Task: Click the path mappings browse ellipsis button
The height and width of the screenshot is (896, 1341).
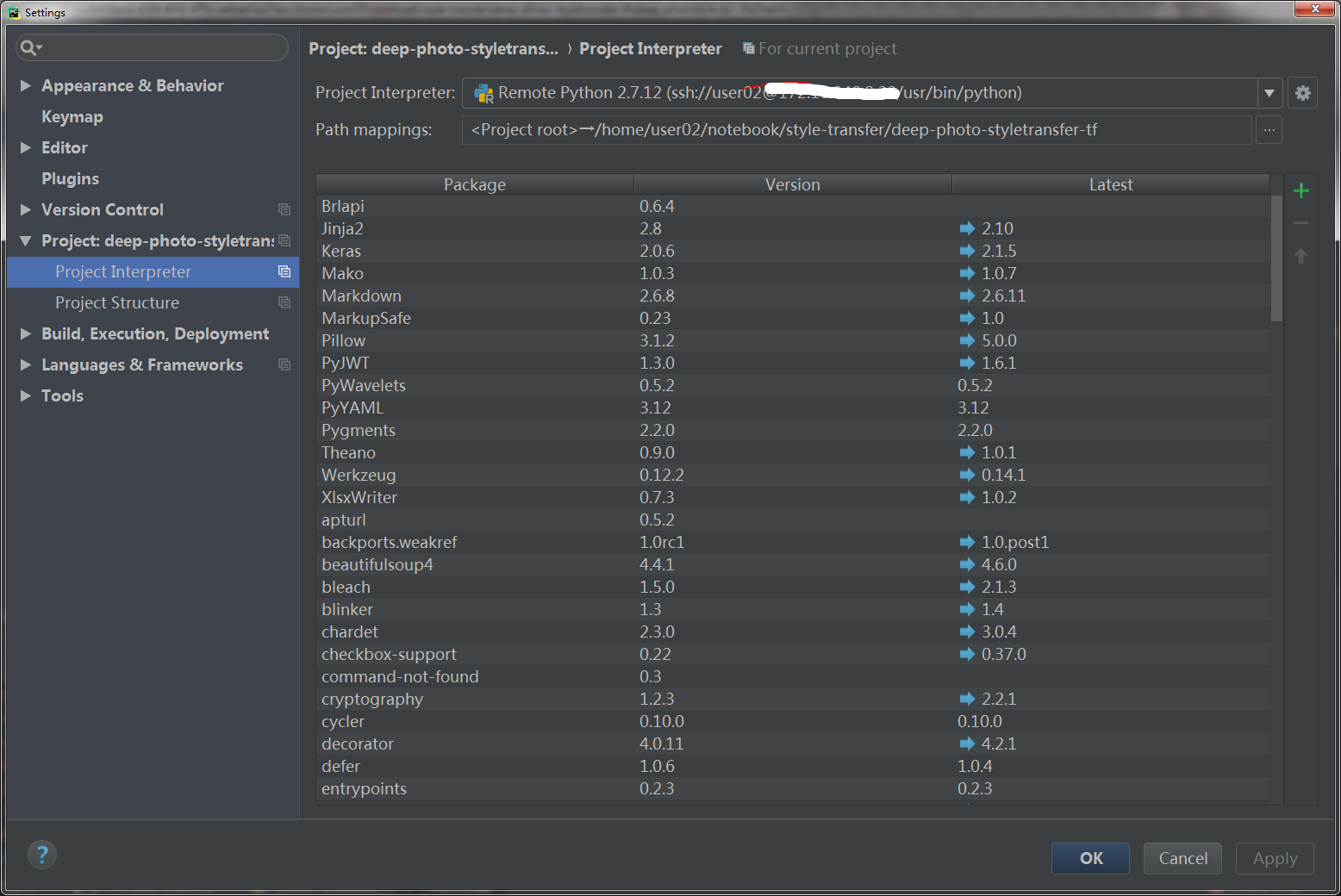Action: point(1269,130)
